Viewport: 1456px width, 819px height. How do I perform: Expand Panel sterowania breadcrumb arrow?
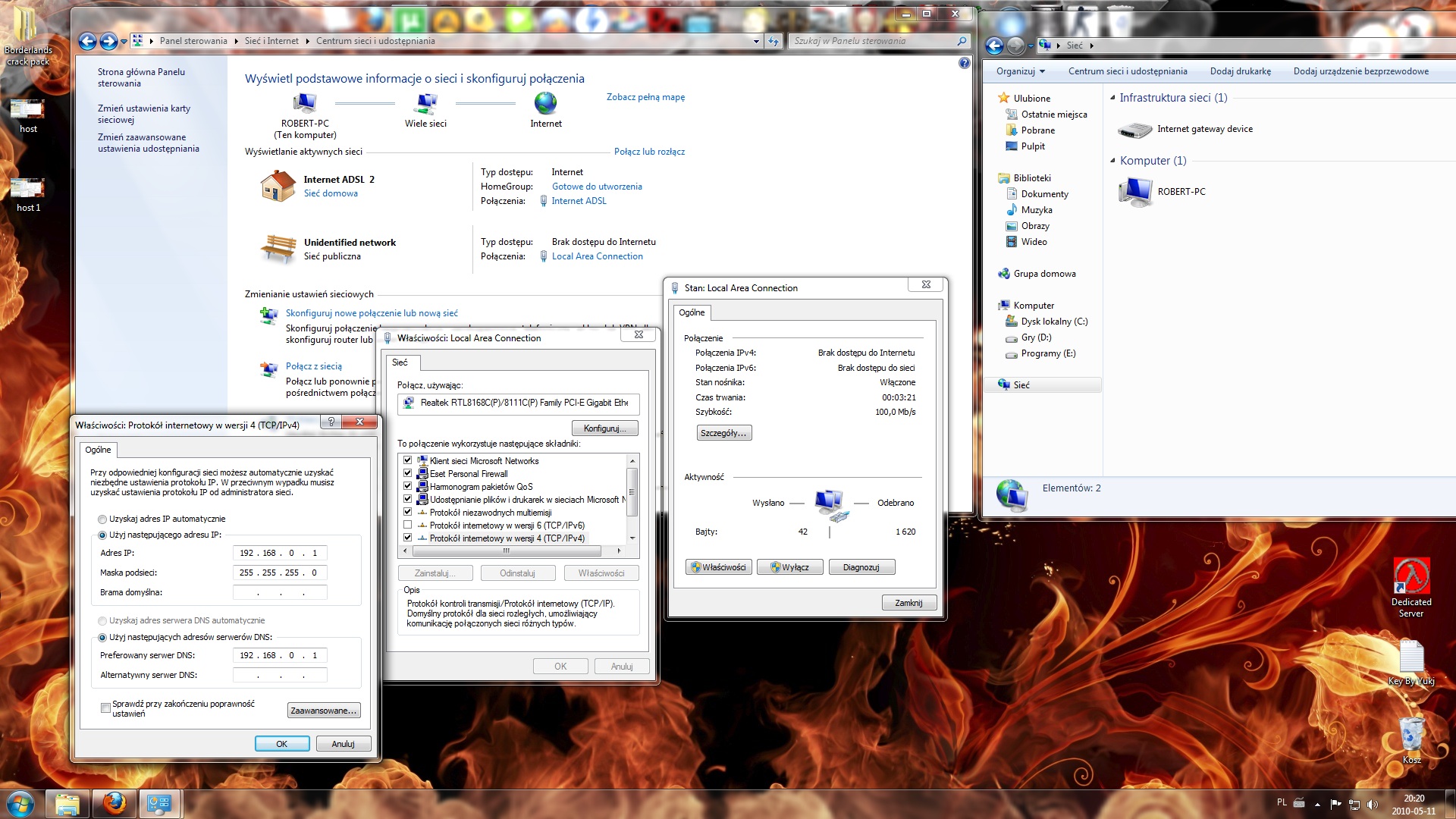[236, 42]
